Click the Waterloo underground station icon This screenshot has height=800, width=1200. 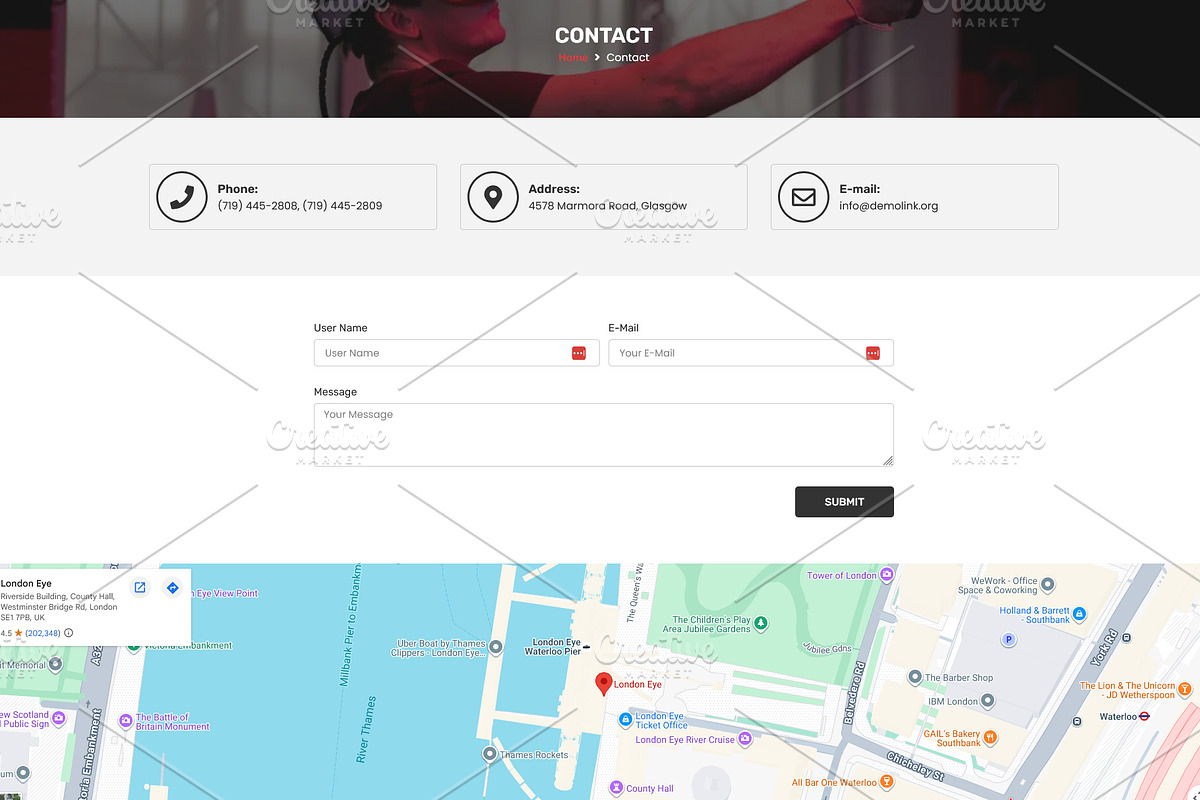[x=1145, y=716]
